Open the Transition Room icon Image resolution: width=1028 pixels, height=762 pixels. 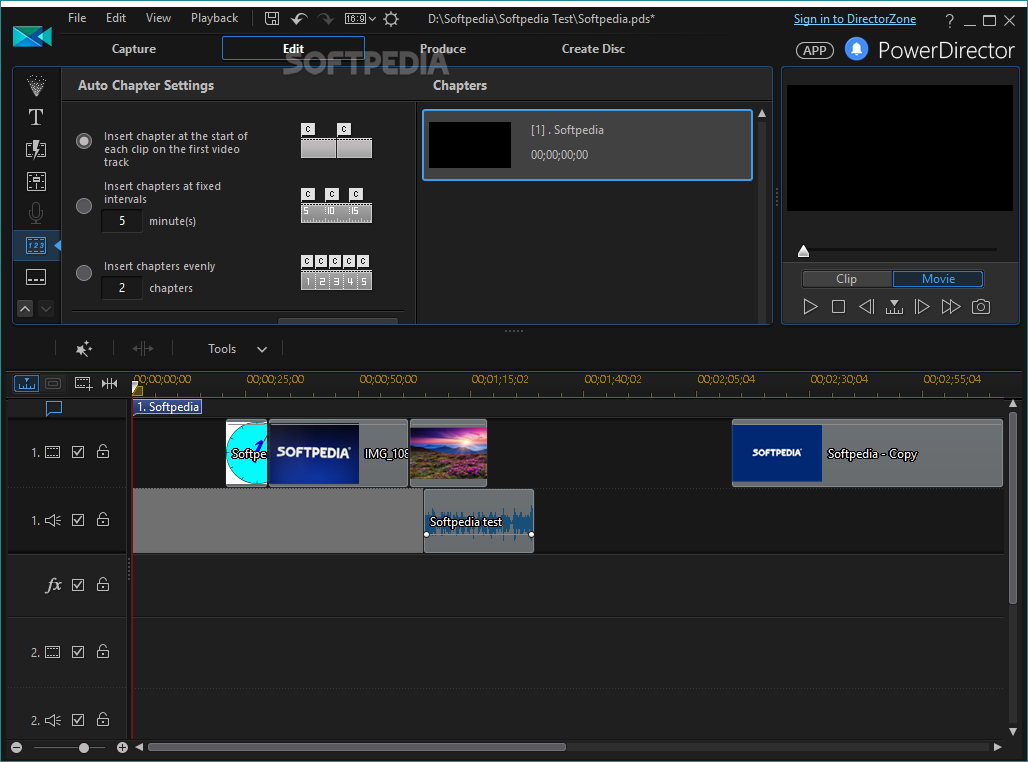point(36,149)
